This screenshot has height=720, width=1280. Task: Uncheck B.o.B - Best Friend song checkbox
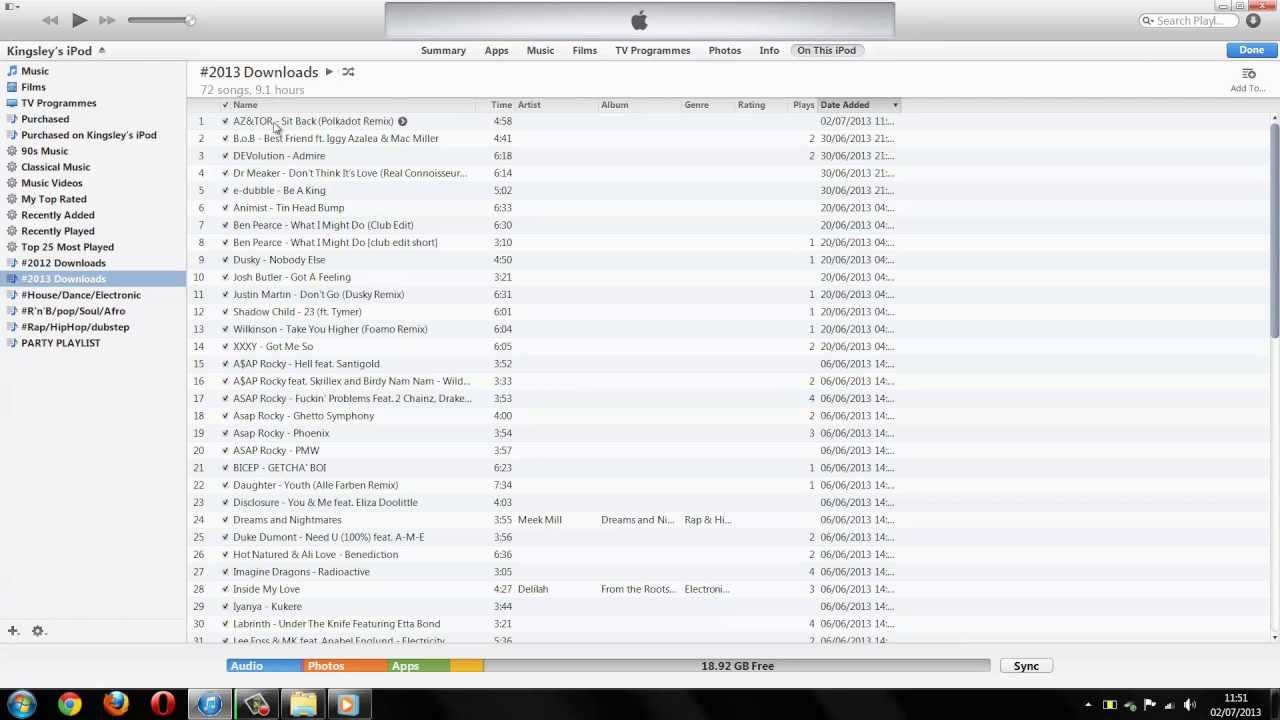pyautogui.click(x=225, y=138)
